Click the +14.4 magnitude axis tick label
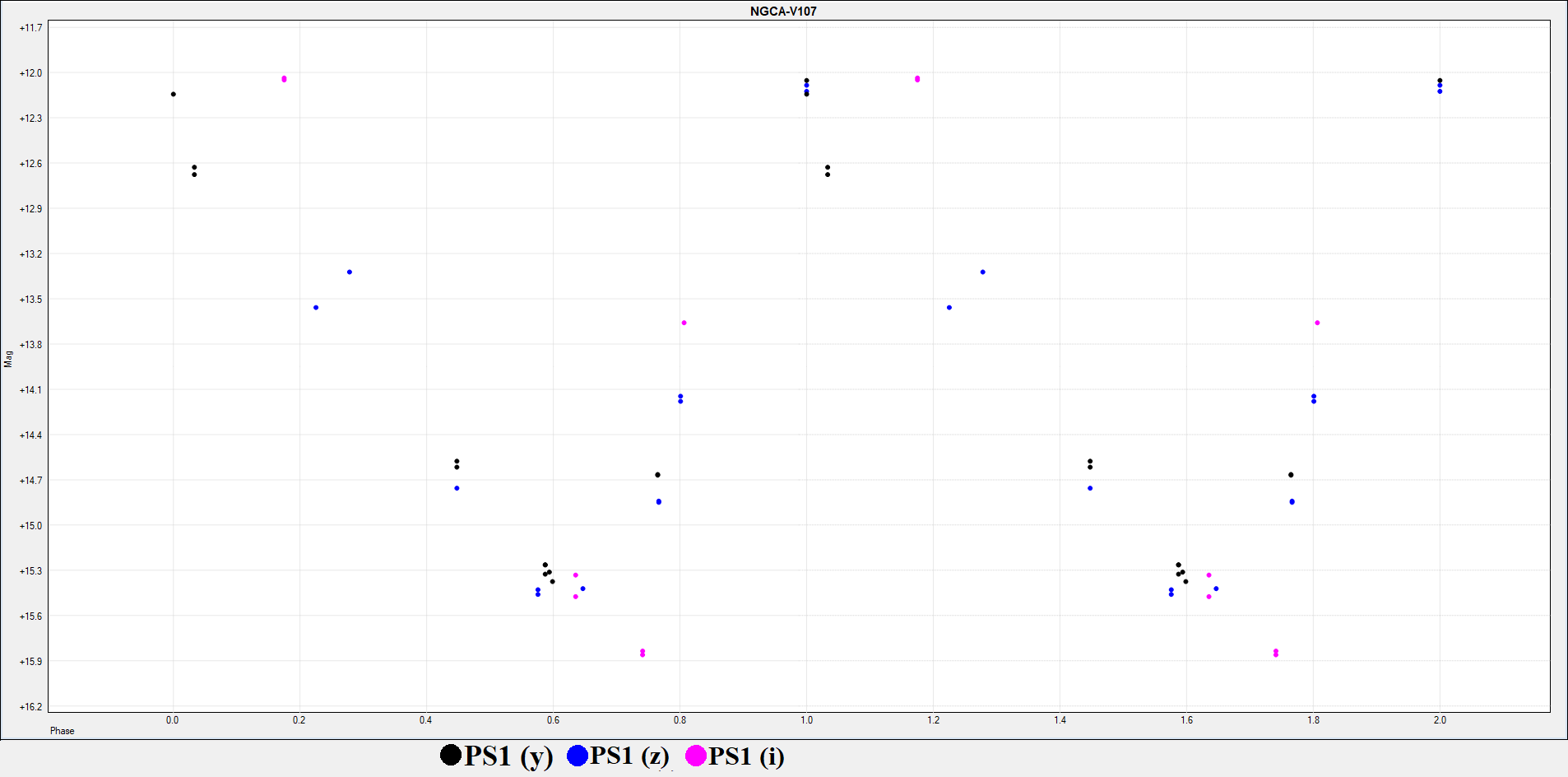 coord(30,435)
